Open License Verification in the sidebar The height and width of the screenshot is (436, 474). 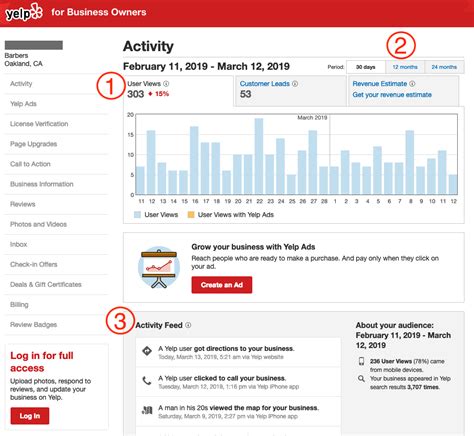tap(56, 124)
